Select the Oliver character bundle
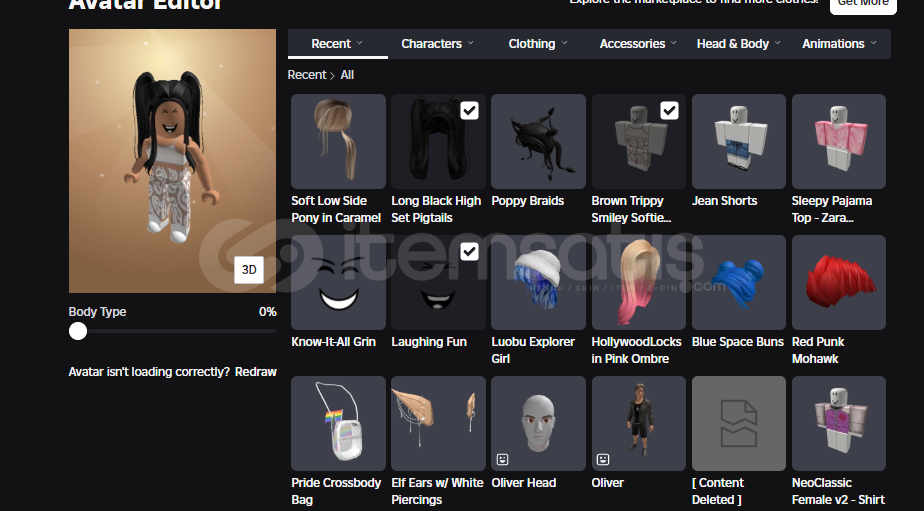This screenshot has height=511, width=924. (x=639, y=423)
